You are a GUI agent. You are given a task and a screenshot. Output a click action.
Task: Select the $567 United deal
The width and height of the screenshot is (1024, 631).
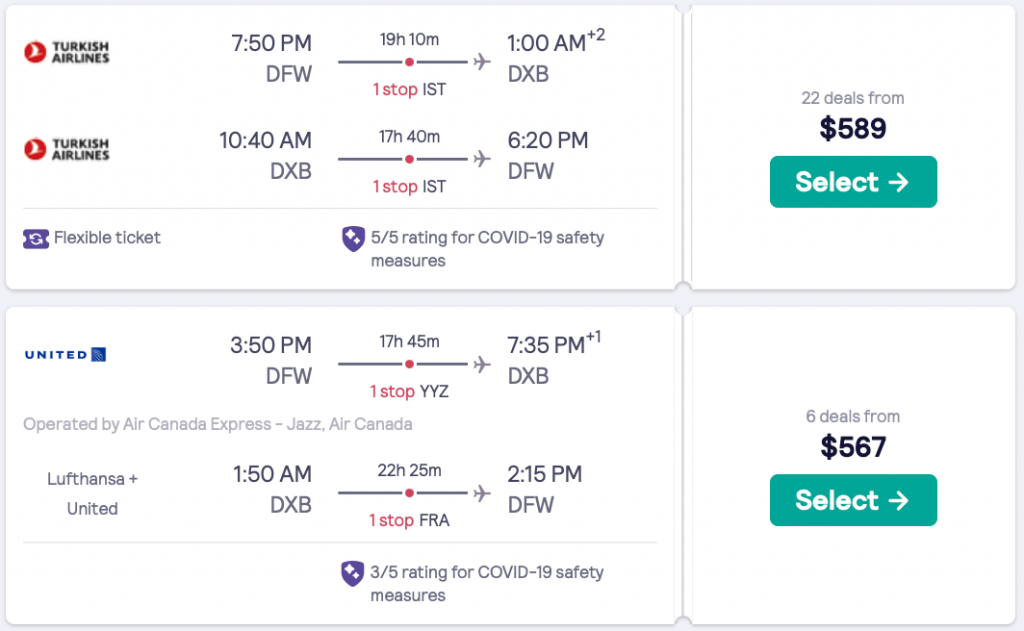[852, 500]
